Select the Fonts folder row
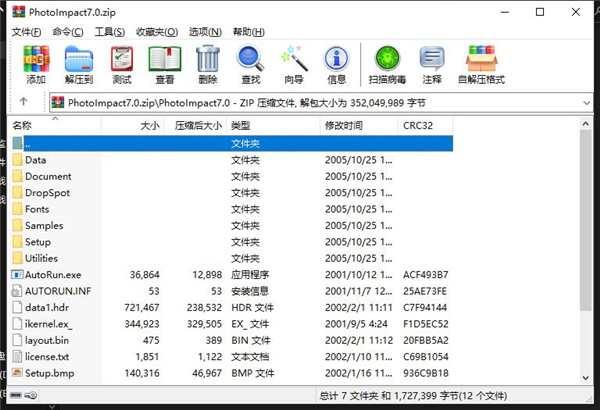 click(x=232, y=209)
